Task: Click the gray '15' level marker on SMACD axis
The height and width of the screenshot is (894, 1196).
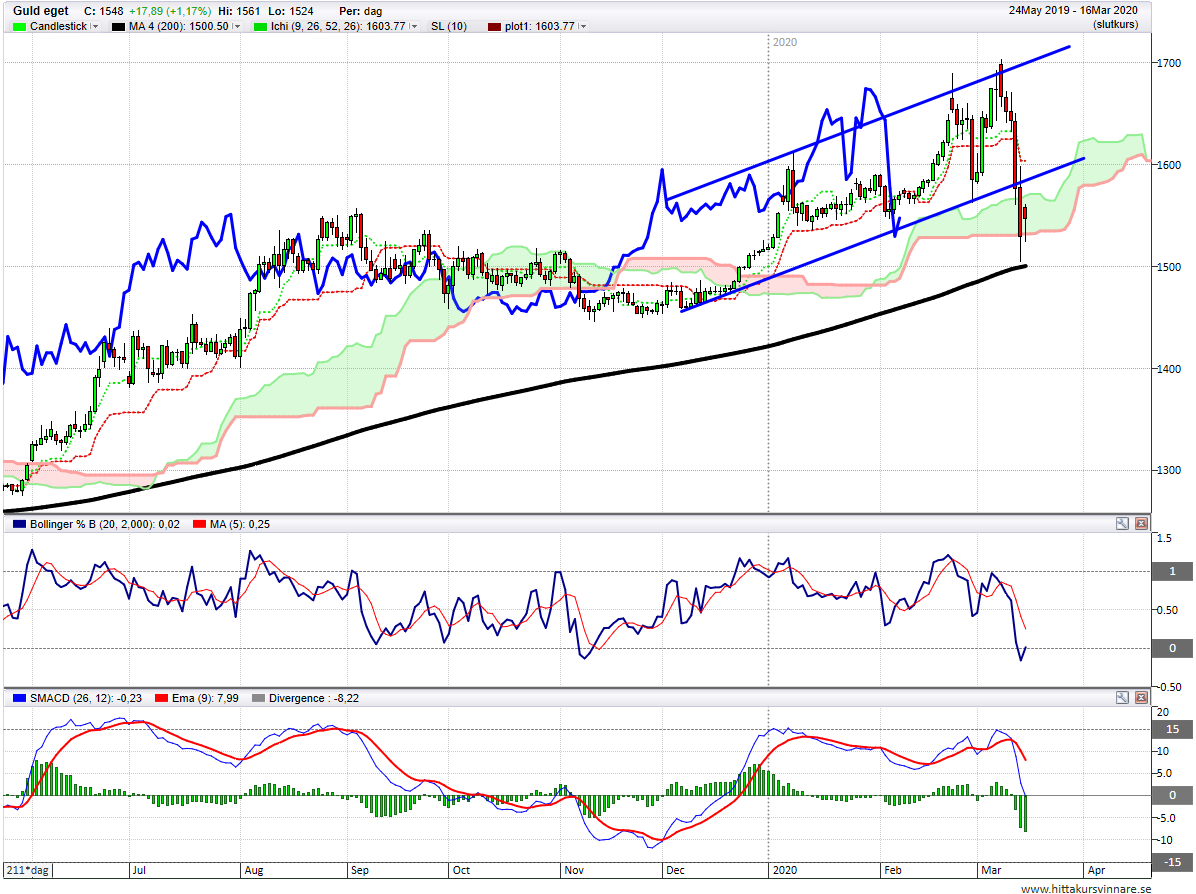Action: coord(1172,729)
